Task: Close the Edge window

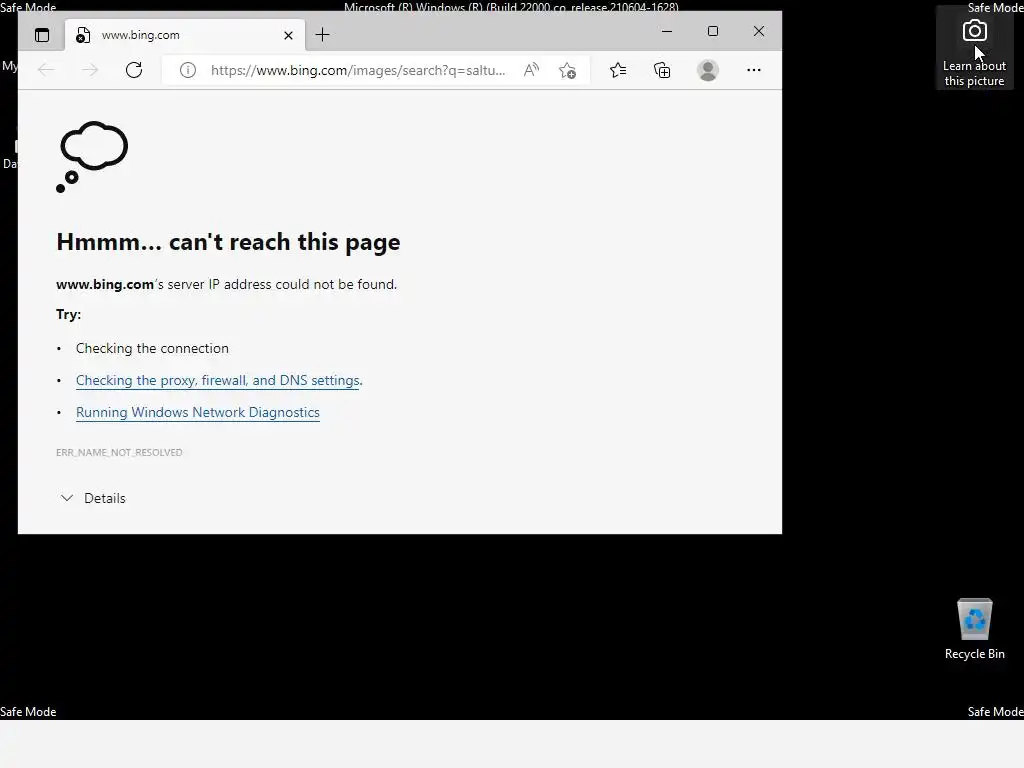Action: pos(759,31)
